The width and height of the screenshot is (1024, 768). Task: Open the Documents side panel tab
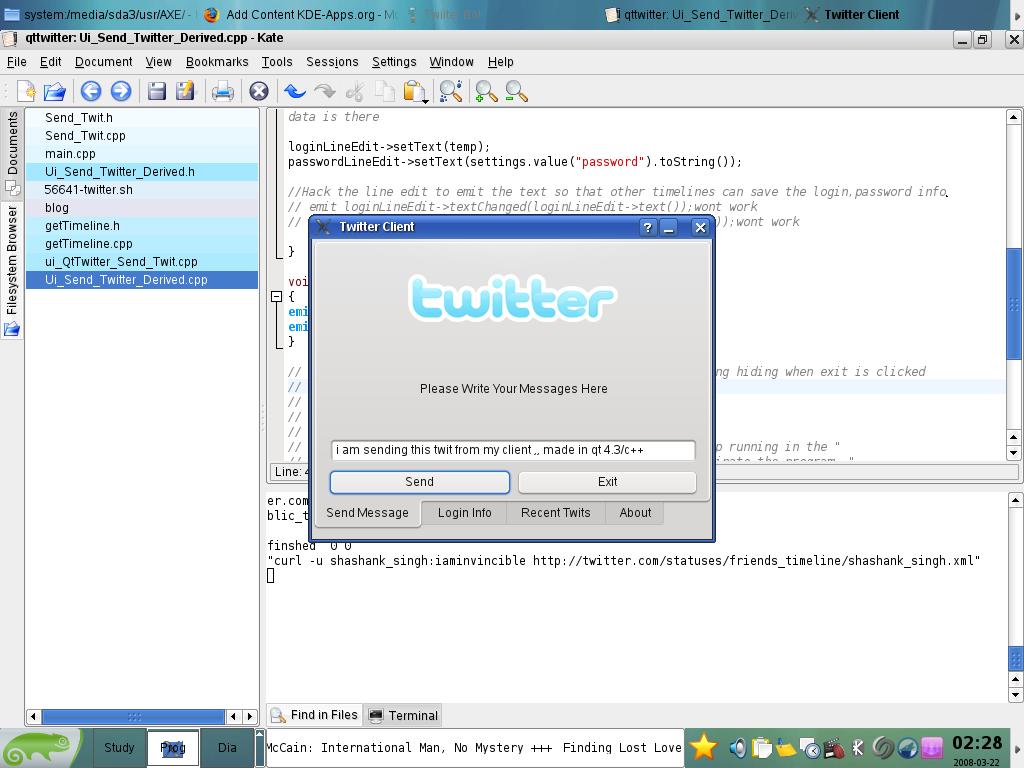[12, 152]
